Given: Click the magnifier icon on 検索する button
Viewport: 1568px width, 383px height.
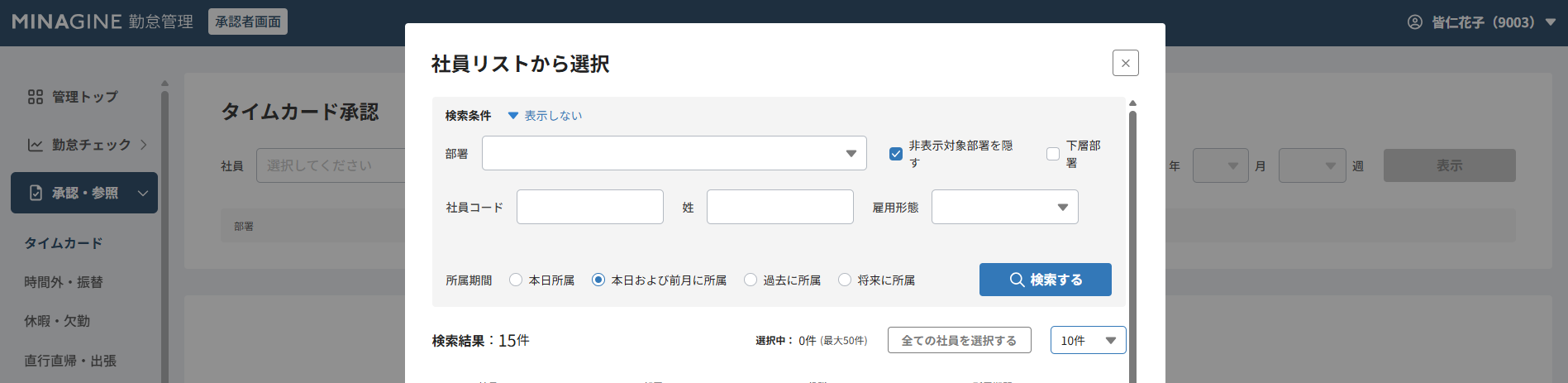Looking at the screenshot, I should pyautogui.click(x=1017, y=280).
